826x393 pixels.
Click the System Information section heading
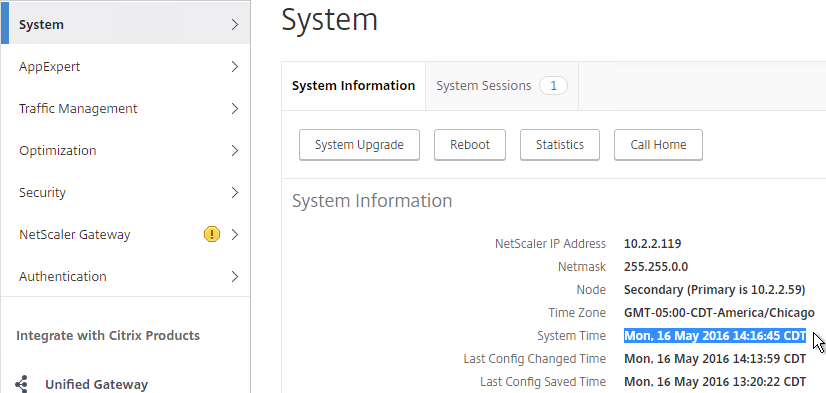(x=372, y=201)
